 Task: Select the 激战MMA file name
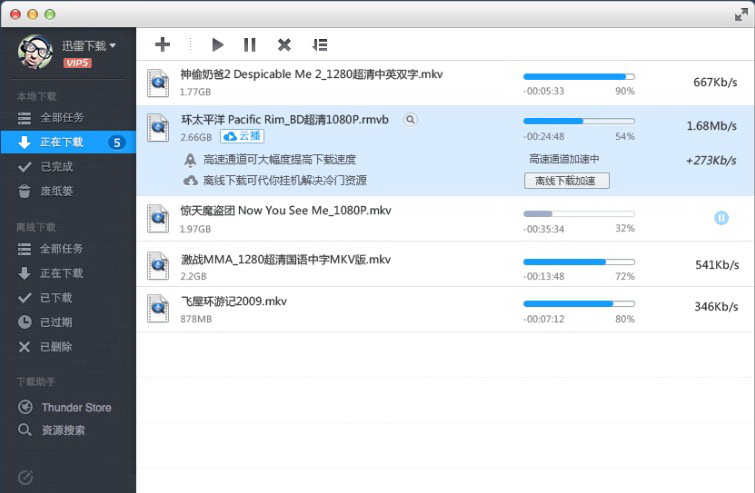point(286,259)
